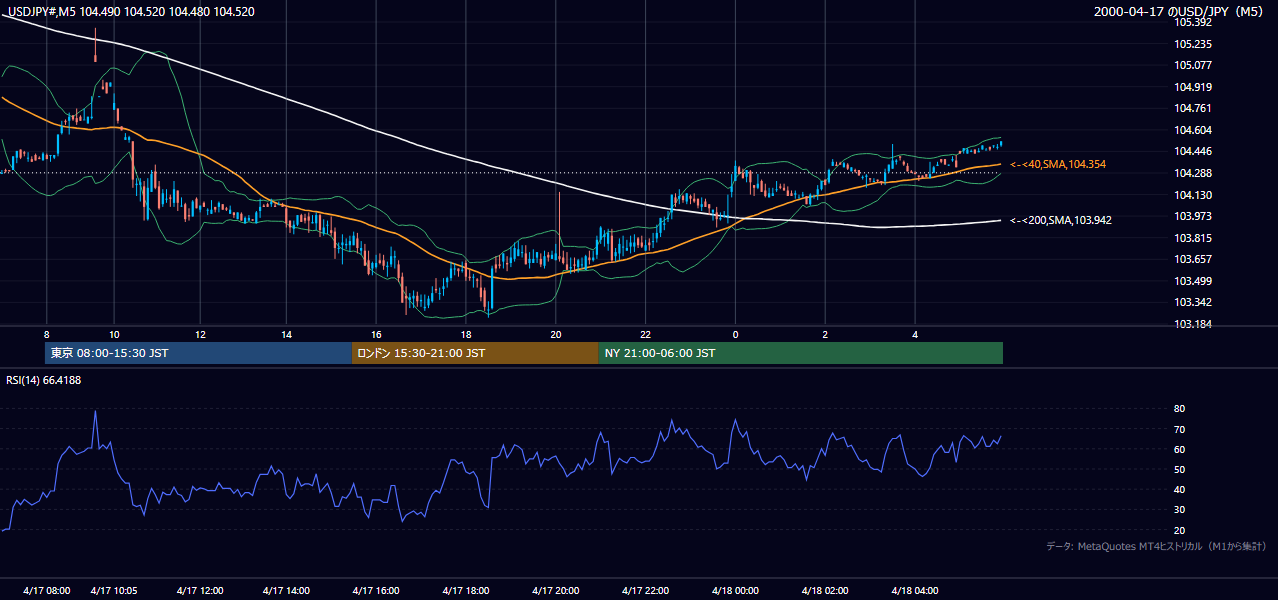This screenshot has height=600, width=1278.
Task: Select the 2000-04-17 USD/JPY (M5) title
Action: coord(1180,11)
